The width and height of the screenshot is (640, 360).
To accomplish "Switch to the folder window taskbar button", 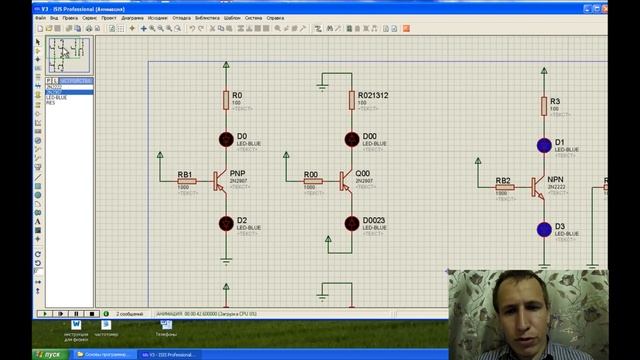I will point(104,354).
